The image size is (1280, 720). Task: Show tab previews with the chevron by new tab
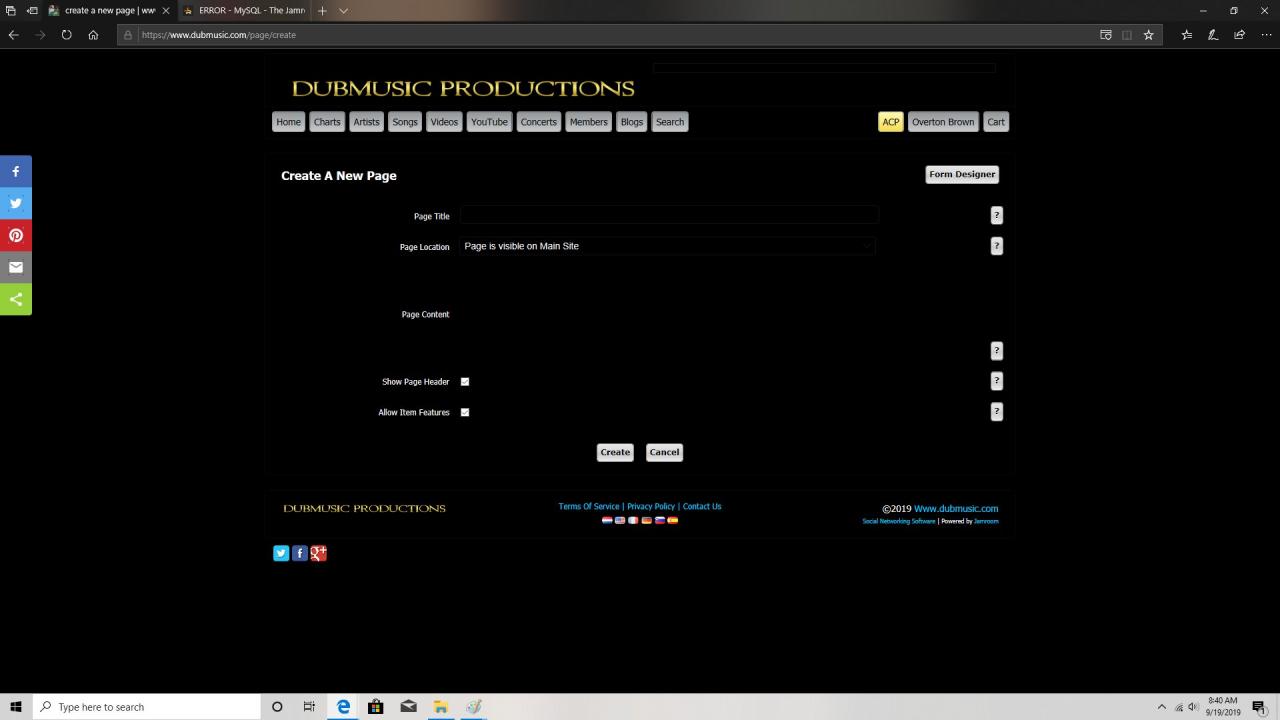pyautogui.click(x=343, y=11)
